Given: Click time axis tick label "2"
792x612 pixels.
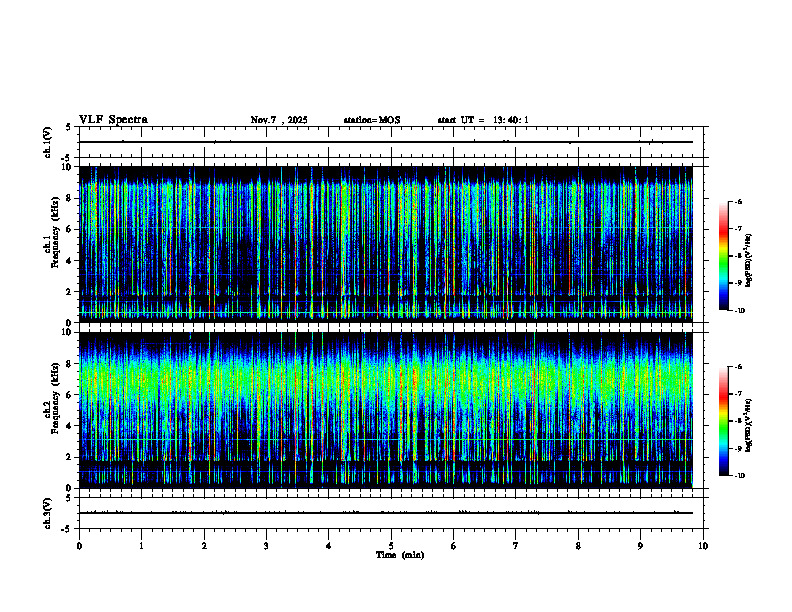Looking at the screenshot, I should pos(204,546).
